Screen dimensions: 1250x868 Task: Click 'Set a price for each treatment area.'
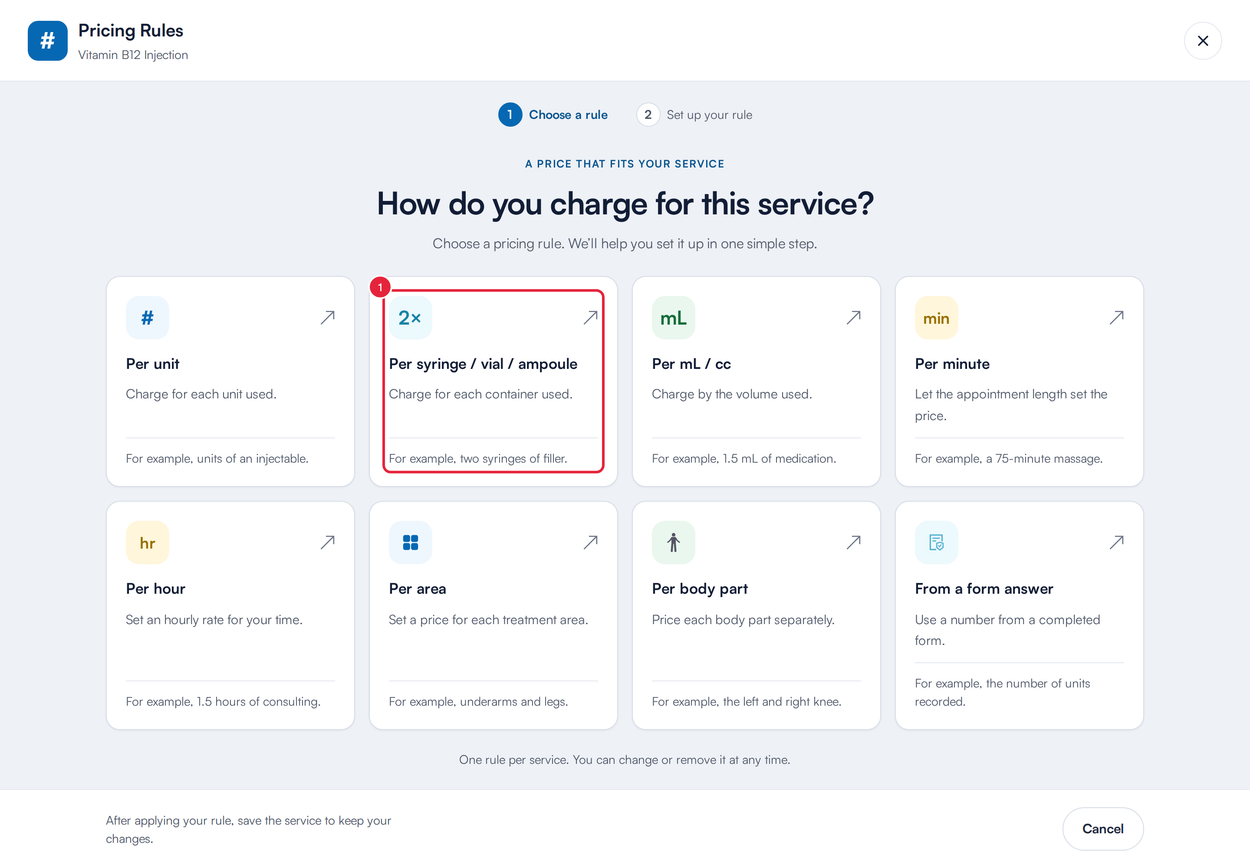pos(488,620)
